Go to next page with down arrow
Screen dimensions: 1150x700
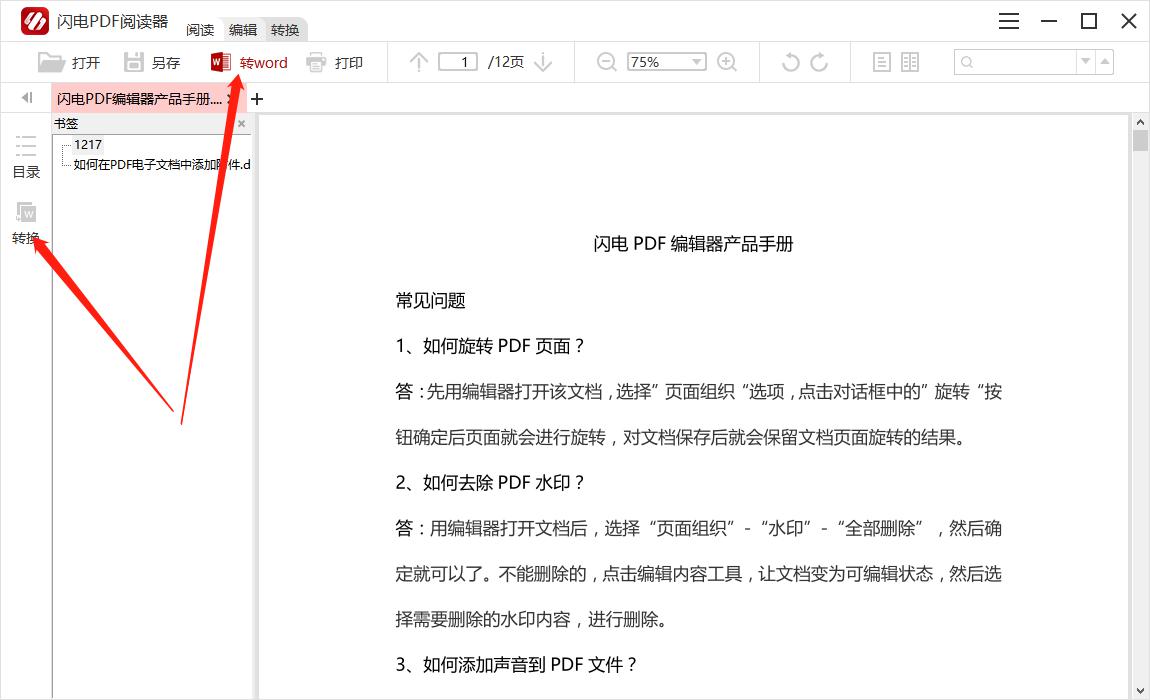click(x=543, y=62)
